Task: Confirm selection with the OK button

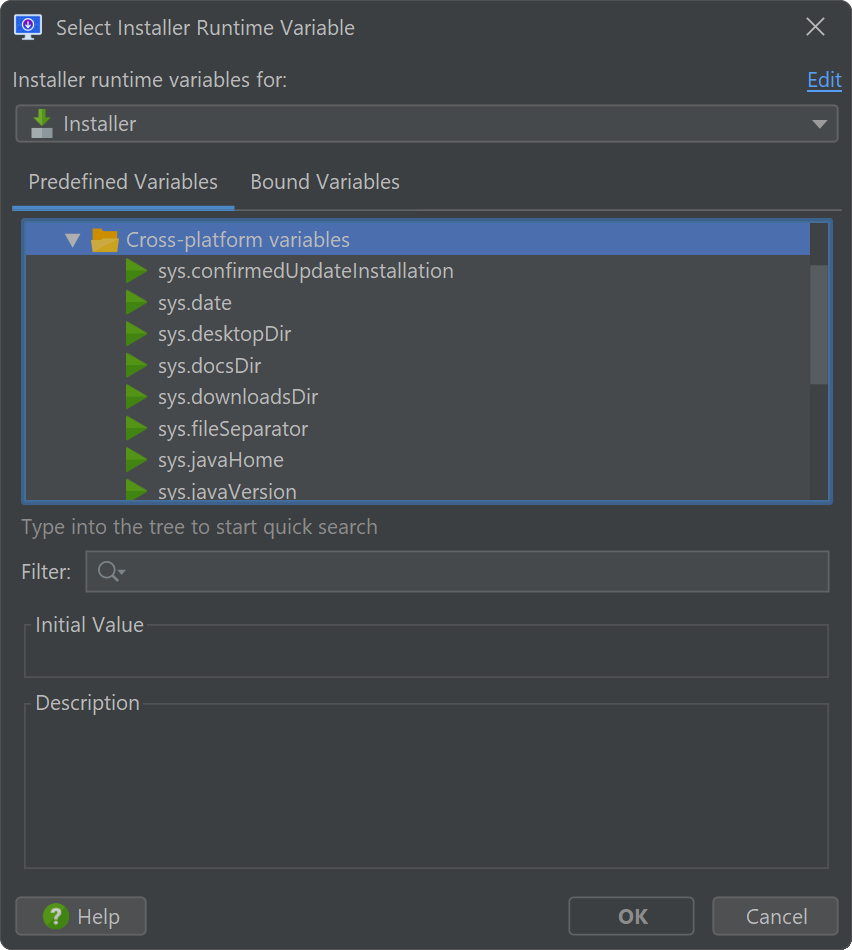Action: tap(631, 916)
